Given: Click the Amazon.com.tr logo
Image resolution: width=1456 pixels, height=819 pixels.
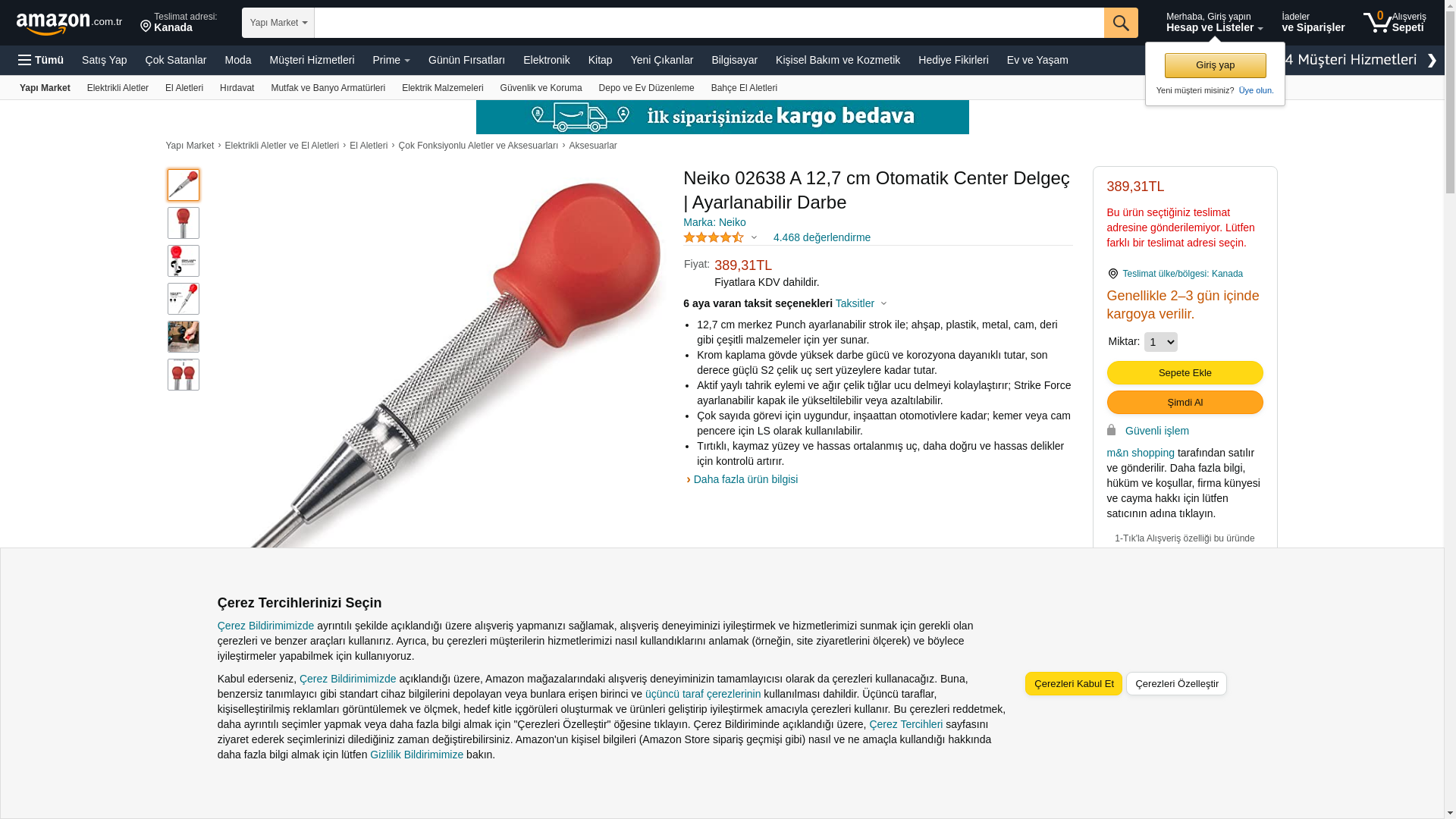Looking at the screenshot, I should coord(69,24).
